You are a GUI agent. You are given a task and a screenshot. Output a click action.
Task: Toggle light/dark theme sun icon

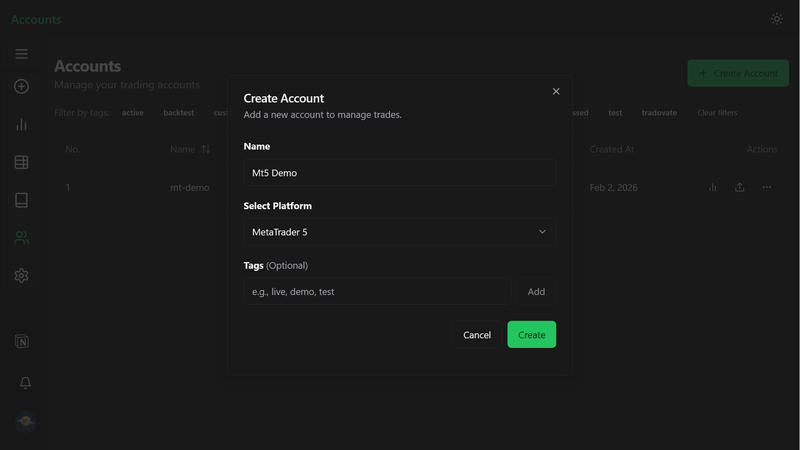(777, 19)
